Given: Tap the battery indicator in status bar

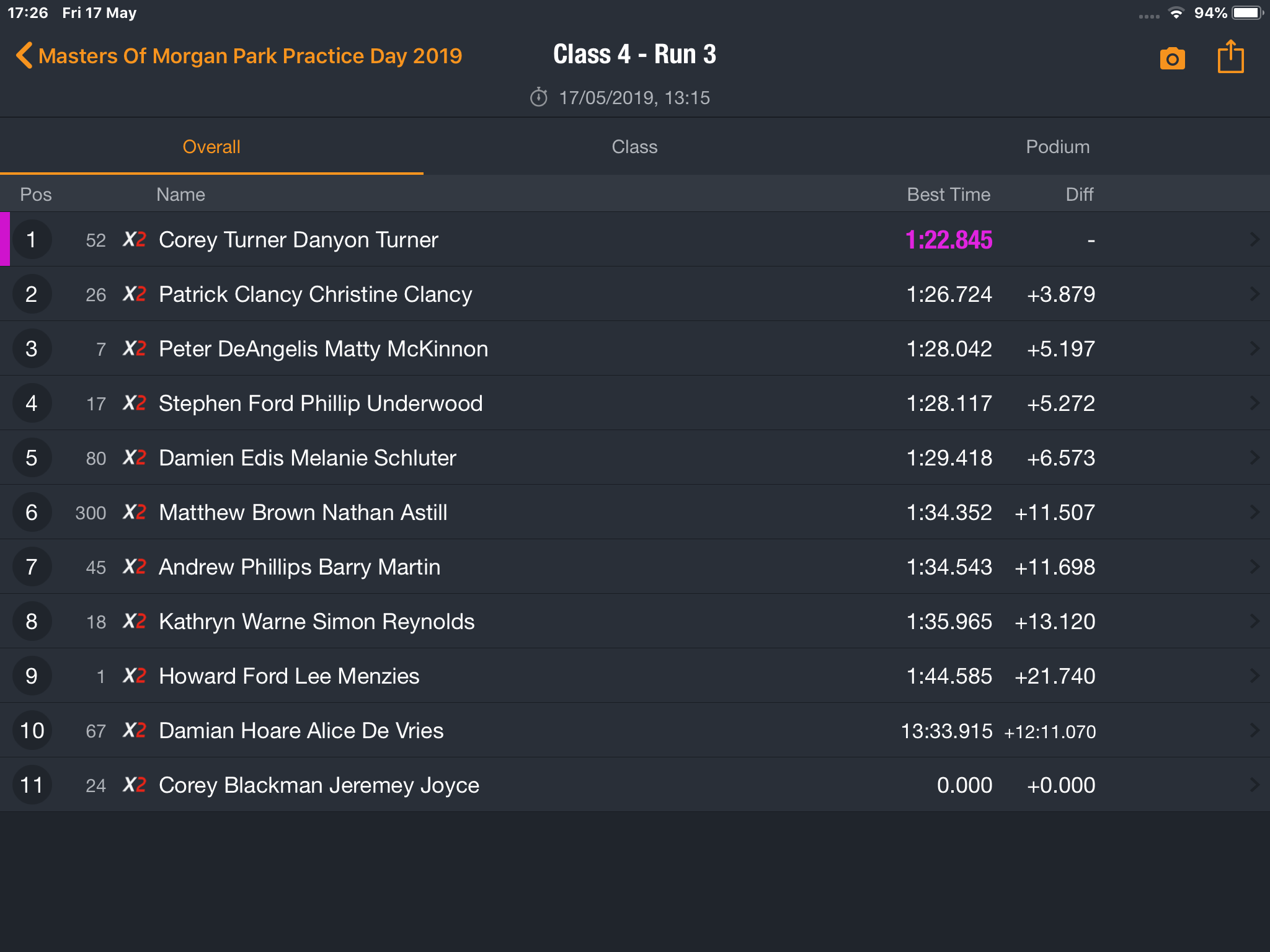Looking at the screenshot, I should pyautogui.click(x=1248, y=13).
